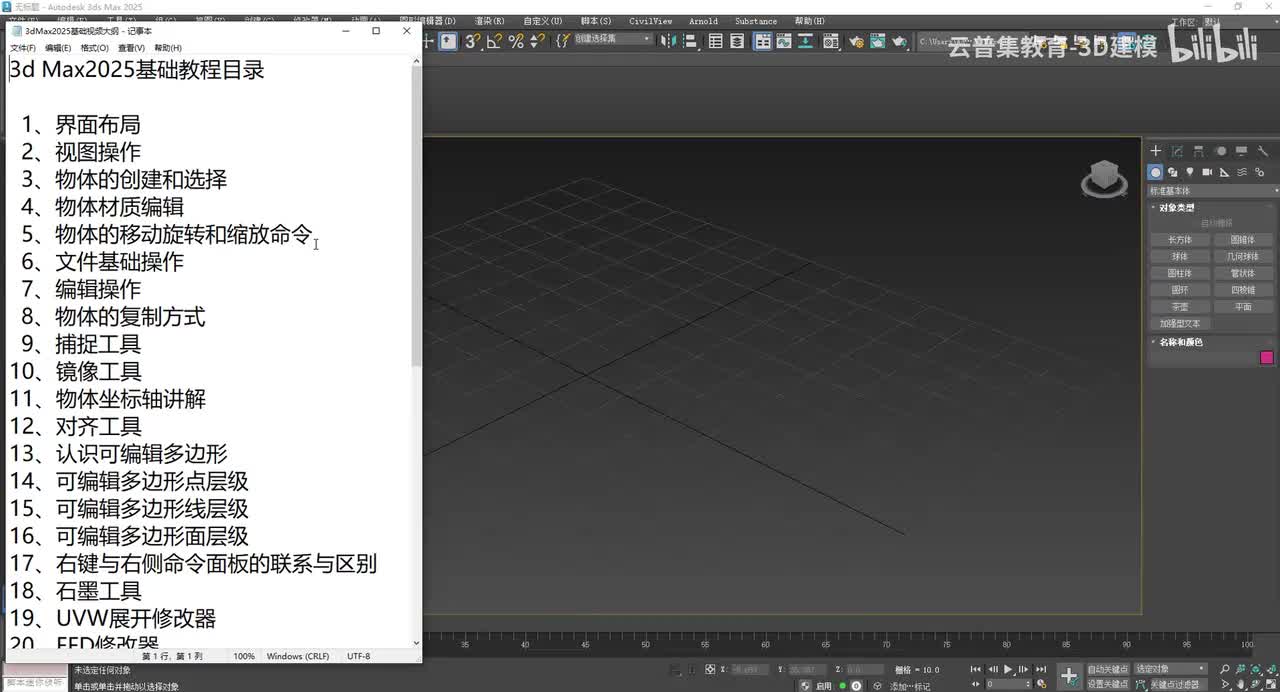
Task: Open the Utilities wrench tab
Action: click(1263, 151)
